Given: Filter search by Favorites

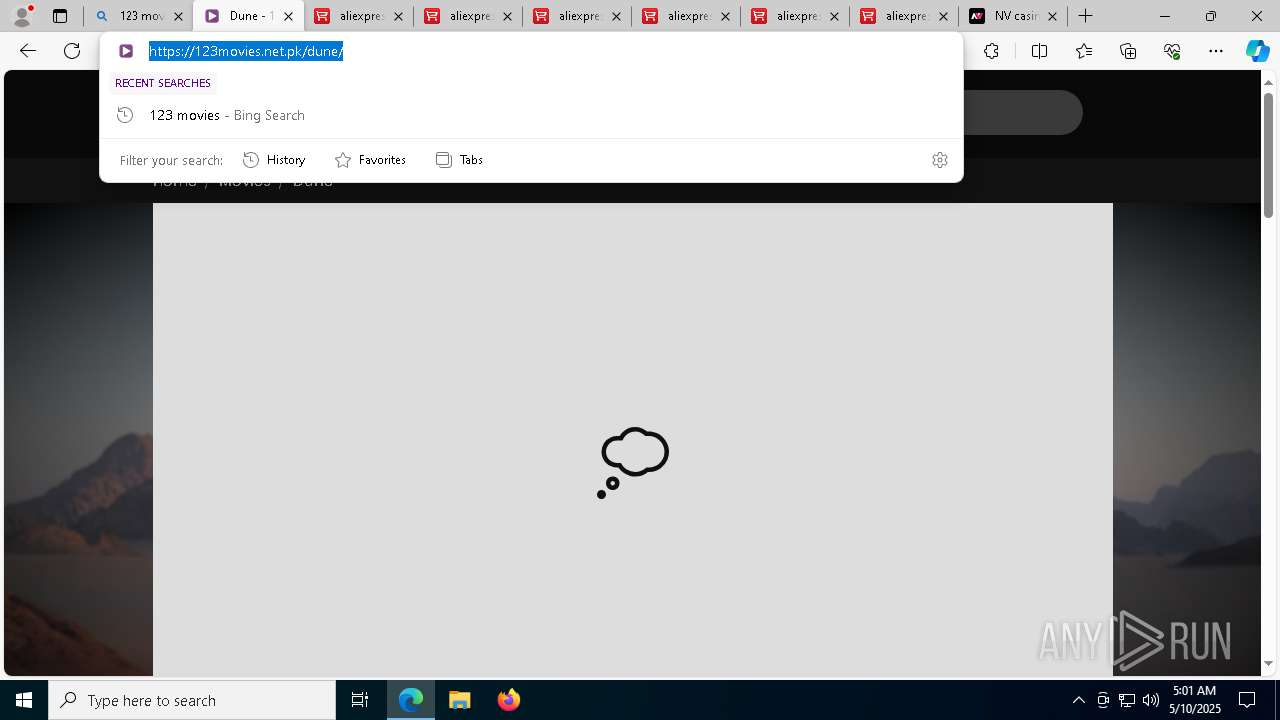Looking at the screenshot, I should pyautogui.click(x=370, y=160).
